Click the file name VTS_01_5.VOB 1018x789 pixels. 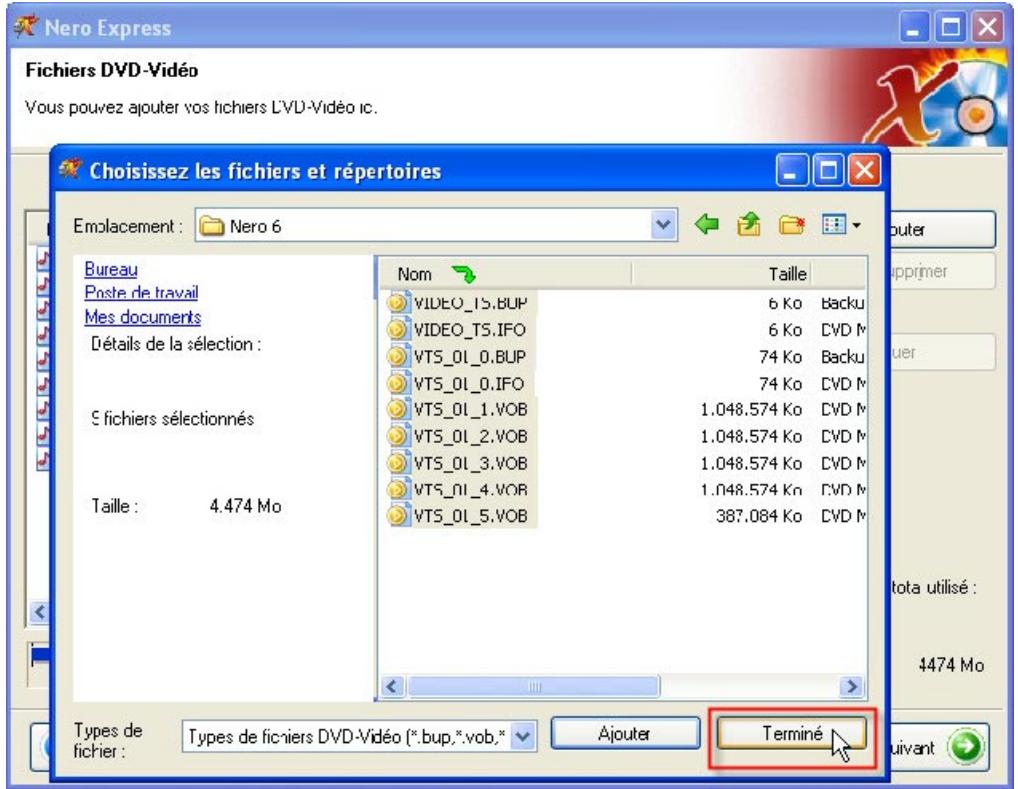click(x=471, y=516)
